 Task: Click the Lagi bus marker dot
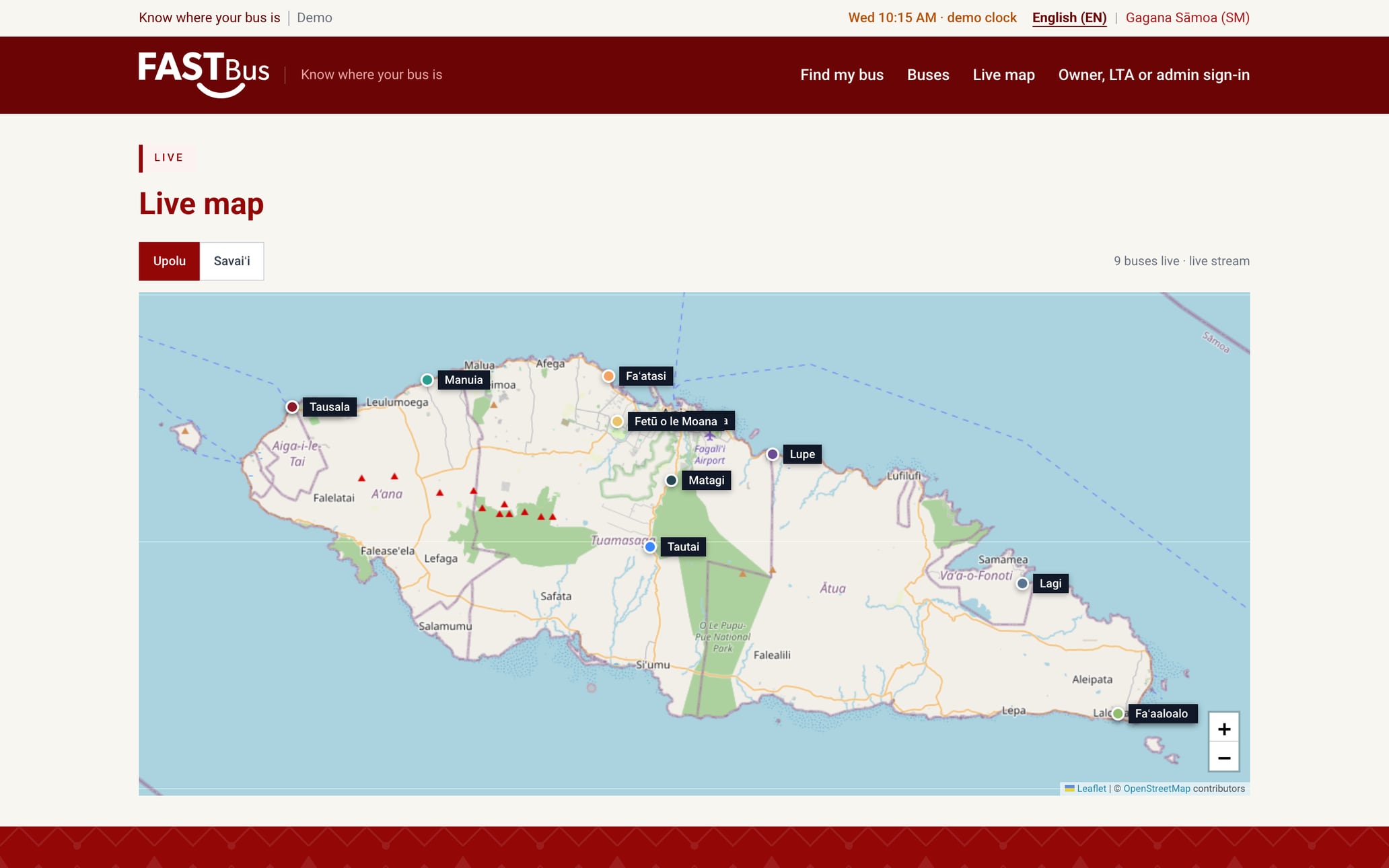click(x=1022, y=583)
